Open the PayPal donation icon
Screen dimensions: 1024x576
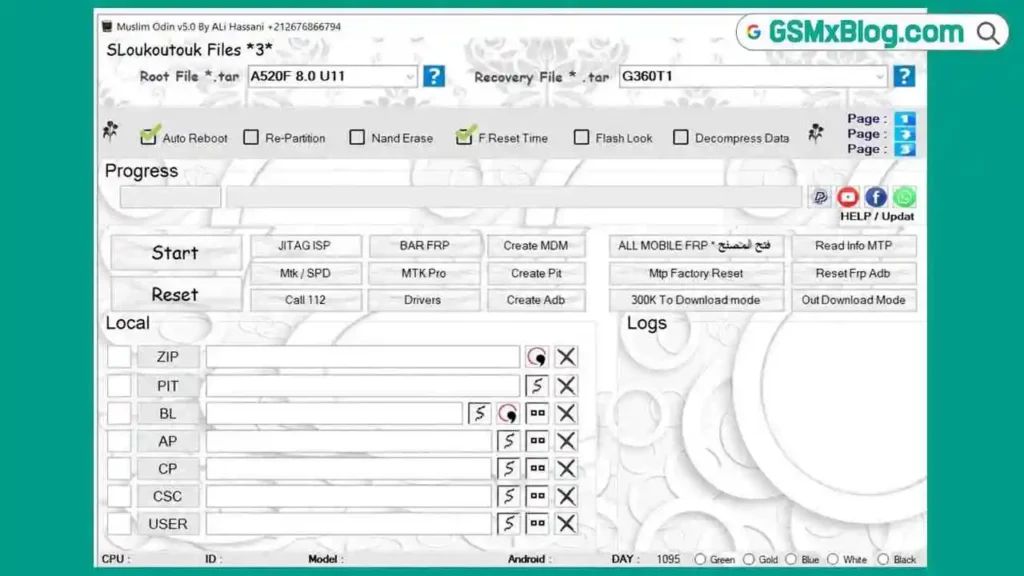point(820,197)
